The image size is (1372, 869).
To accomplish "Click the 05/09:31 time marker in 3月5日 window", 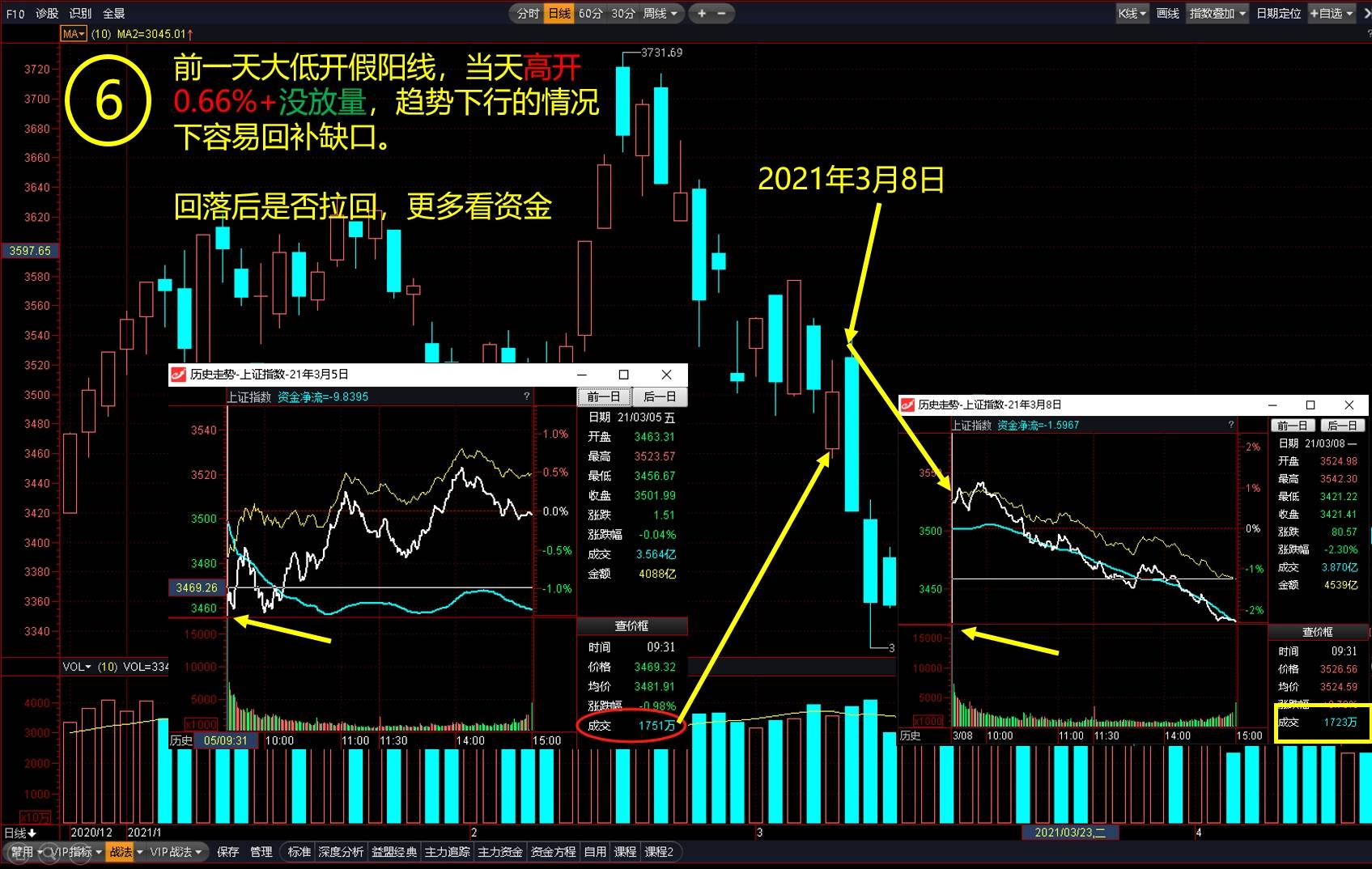I will pos(226,740).
